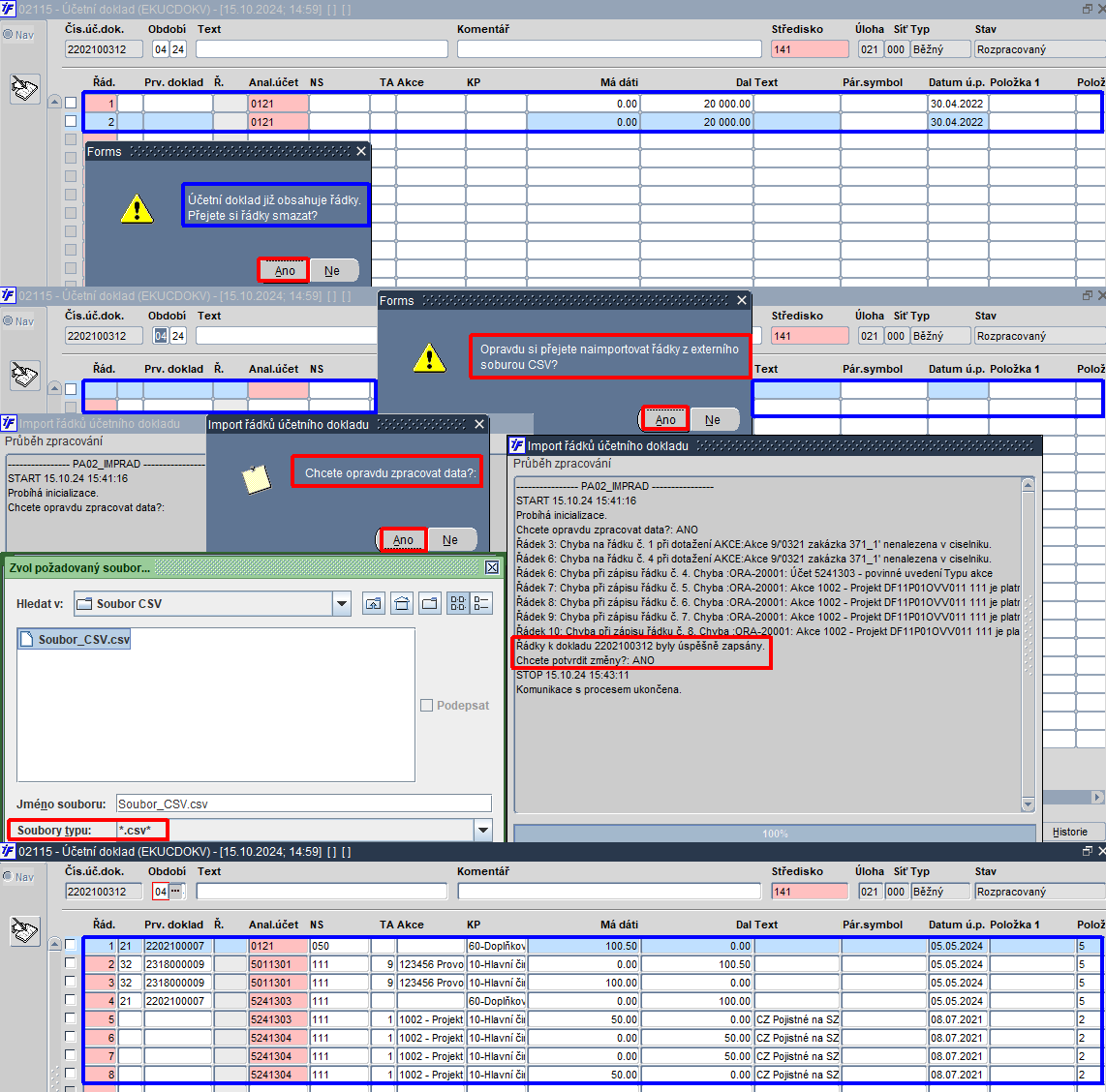Click Prv. doklad cell 2318000009 in row 3
This screenshot has width=1106, height=1092.
(x=178, y=982)
